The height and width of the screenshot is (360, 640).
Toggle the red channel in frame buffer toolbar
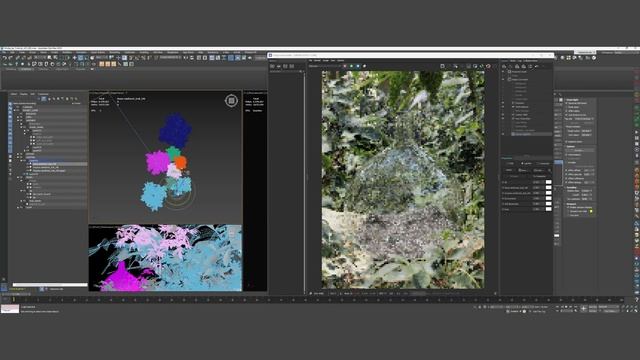[345, 66]
